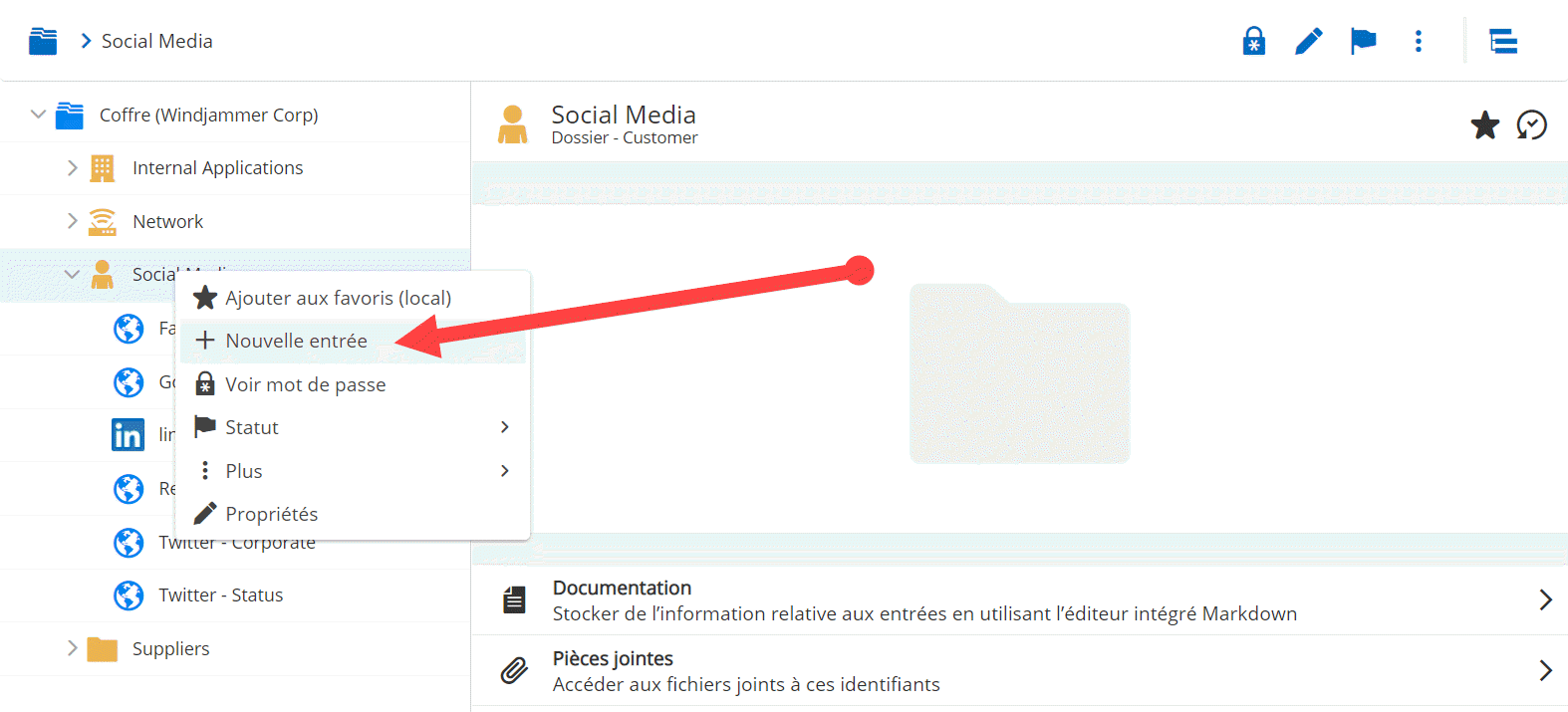
Task: Select Propriétés in the context menu
Action: click(x=272, y=514)
